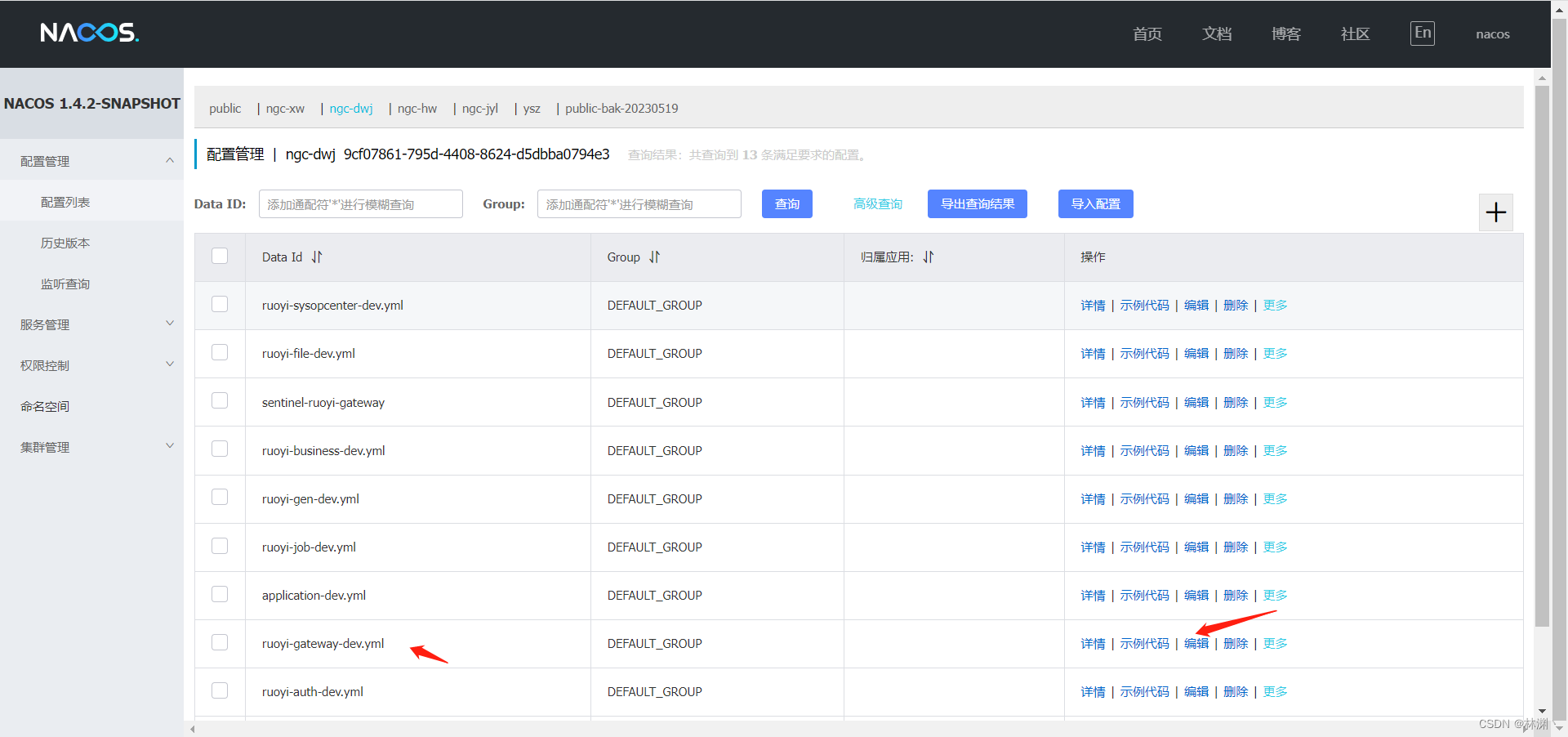Check the ruoyi-business-dev.yml row checkbox

(220, 449)
